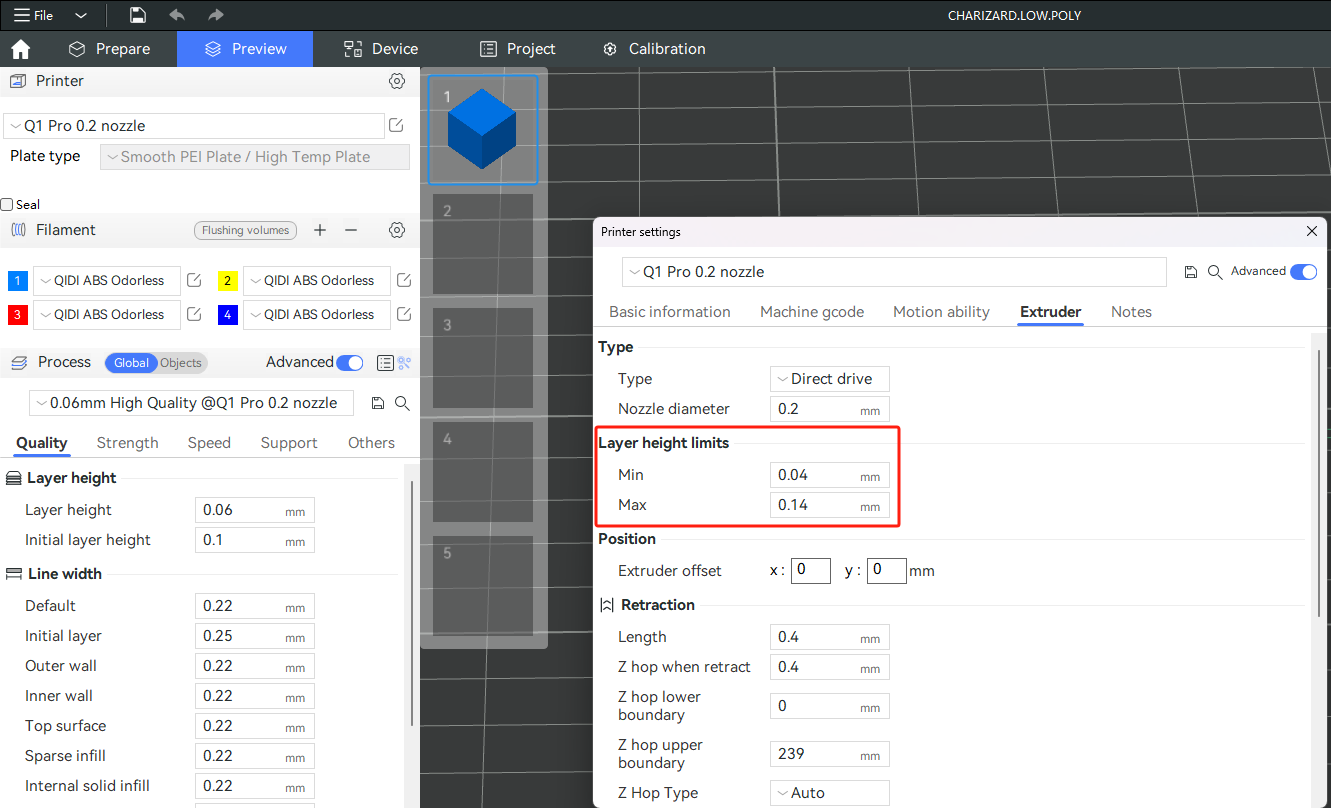Click the home icon in top bar
1331x808 pixels.
pyautogui.click(x=20, y=49)
